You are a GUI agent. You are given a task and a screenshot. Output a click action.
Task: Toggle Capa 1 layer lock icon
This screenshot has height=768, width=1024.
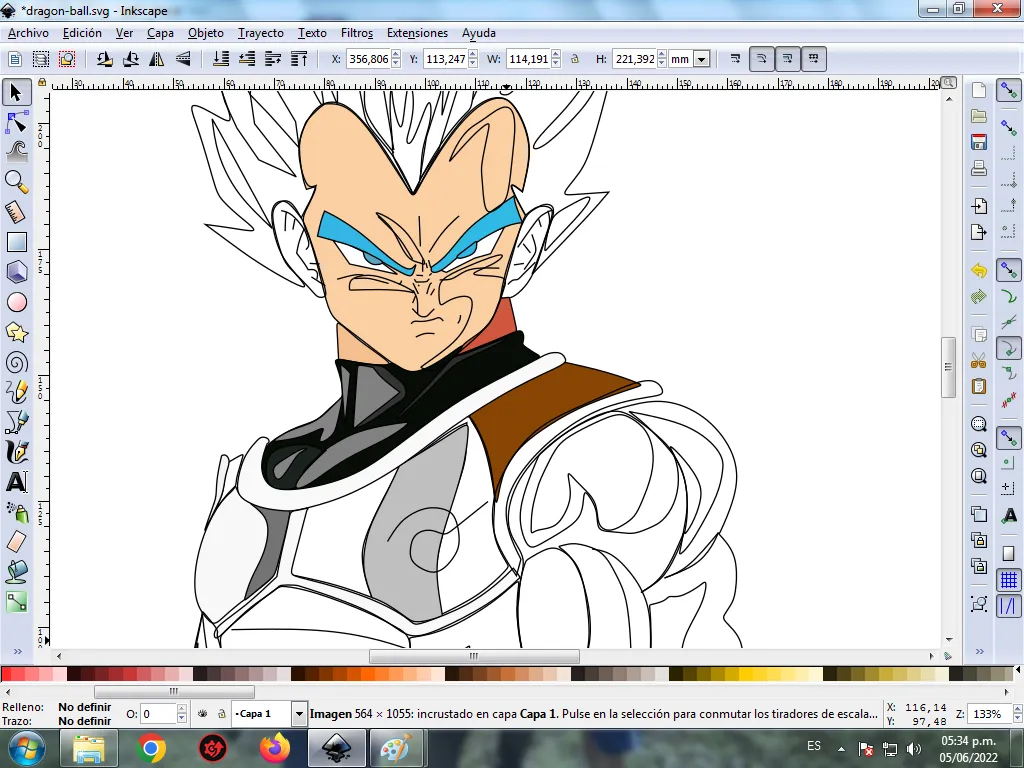point(221,714)
